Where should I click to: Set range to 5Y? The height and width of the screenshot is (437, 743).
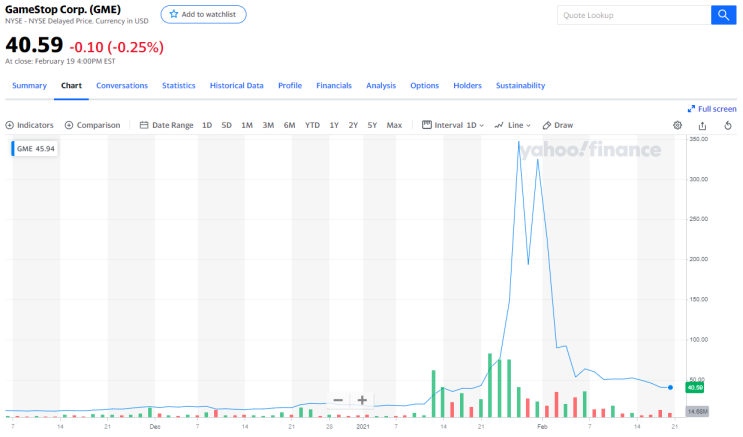click(x=372, y=125)
